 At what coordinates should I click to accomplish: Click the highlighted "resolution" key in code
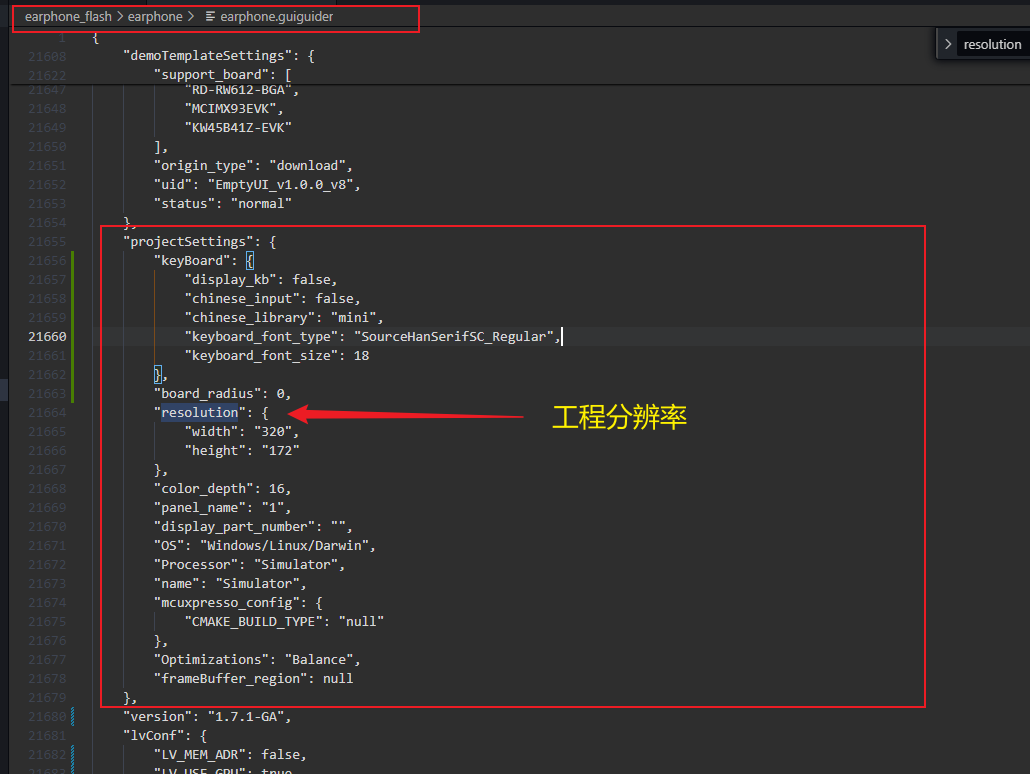(x=200, y=413)
